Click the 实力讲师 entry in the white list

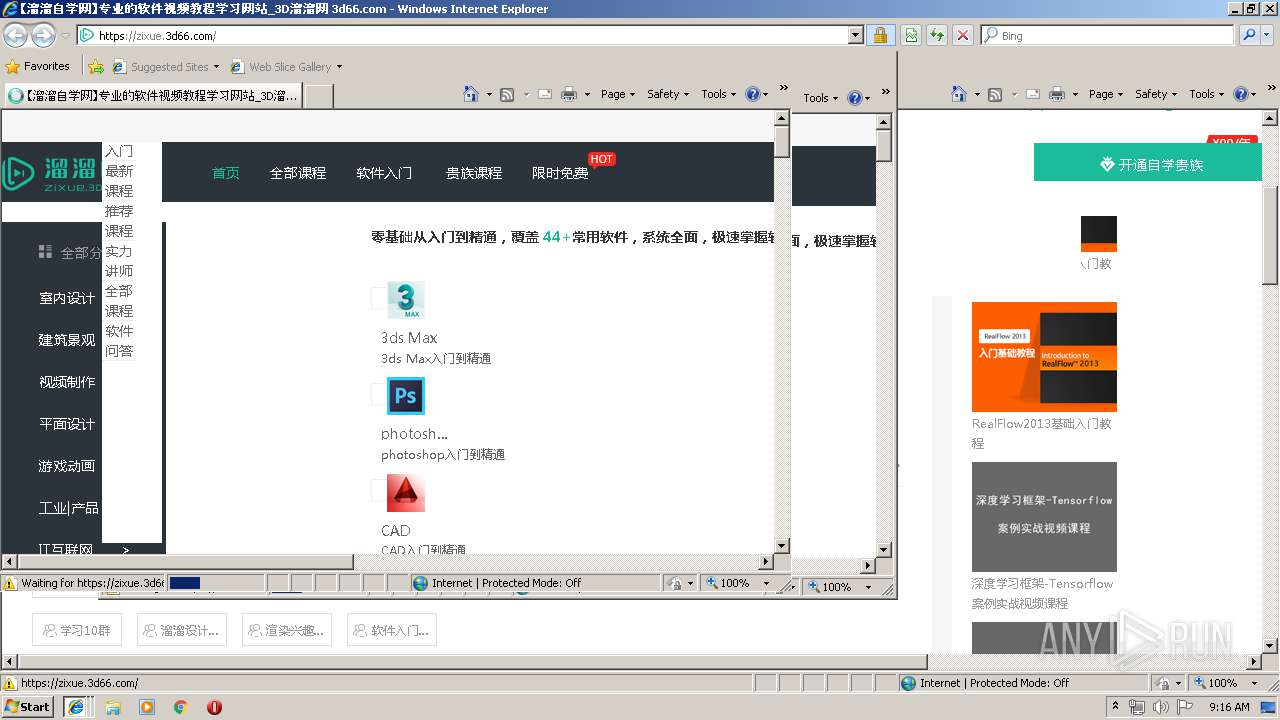point(119,261)
